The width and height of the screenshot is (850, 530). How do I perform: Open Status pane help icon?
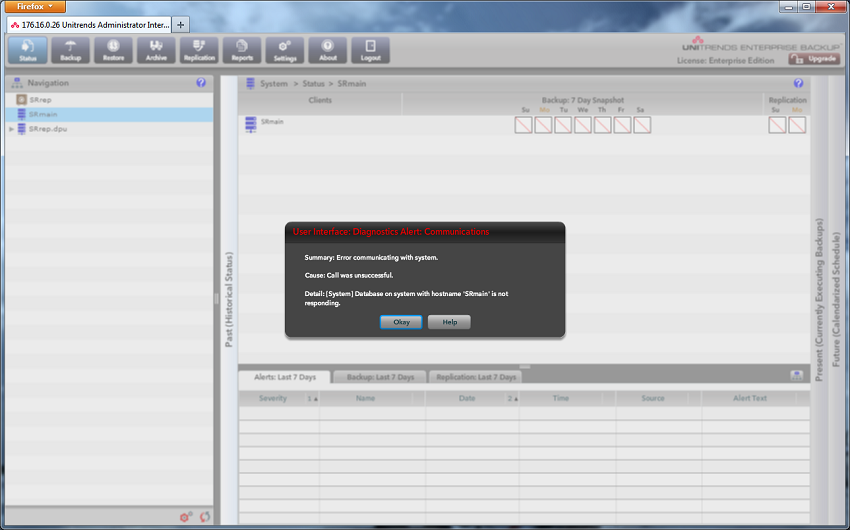(799, 83)
